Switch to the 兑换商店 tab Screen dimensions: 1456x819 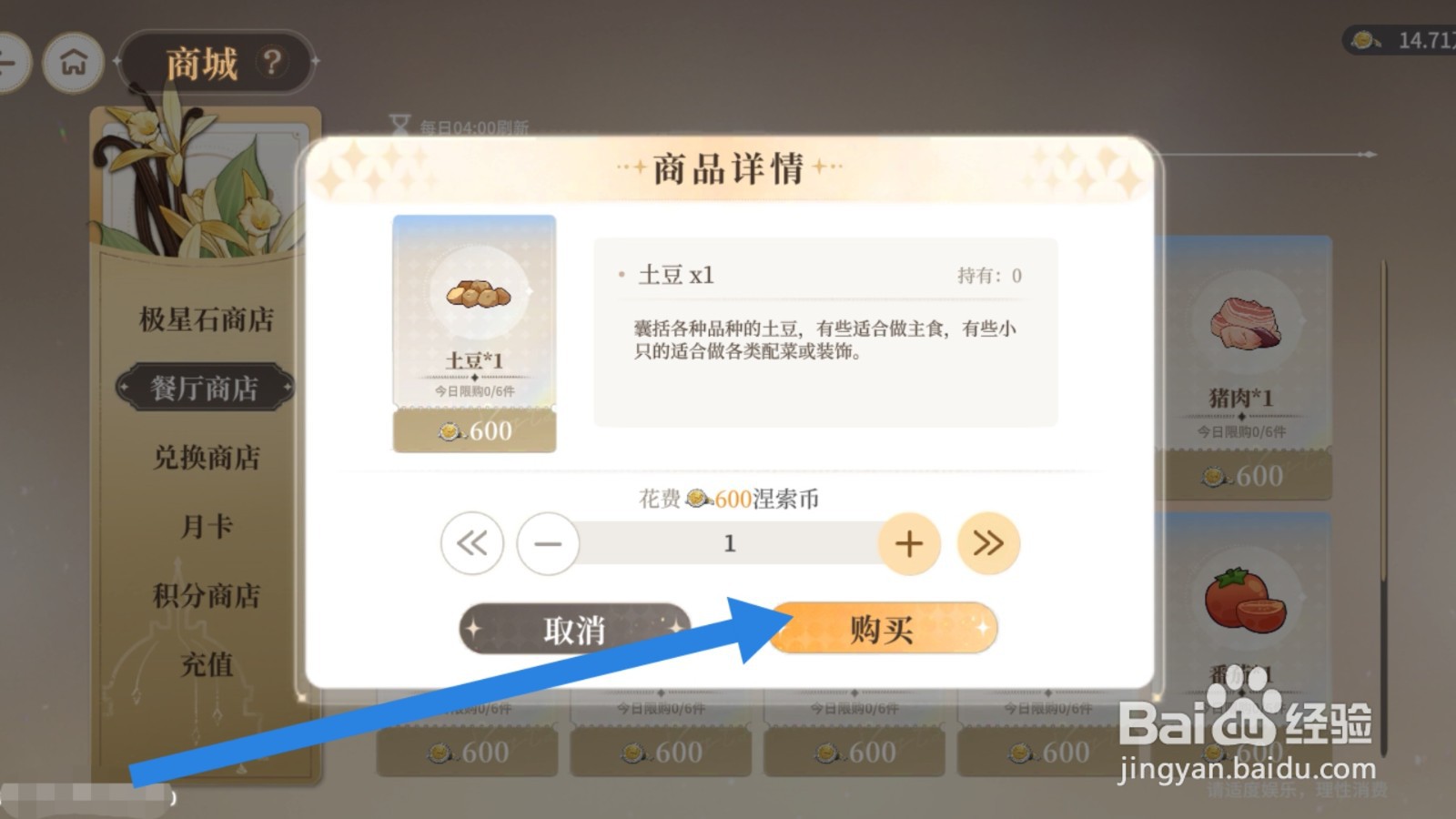pyautogui.click(x=207, y=457)
